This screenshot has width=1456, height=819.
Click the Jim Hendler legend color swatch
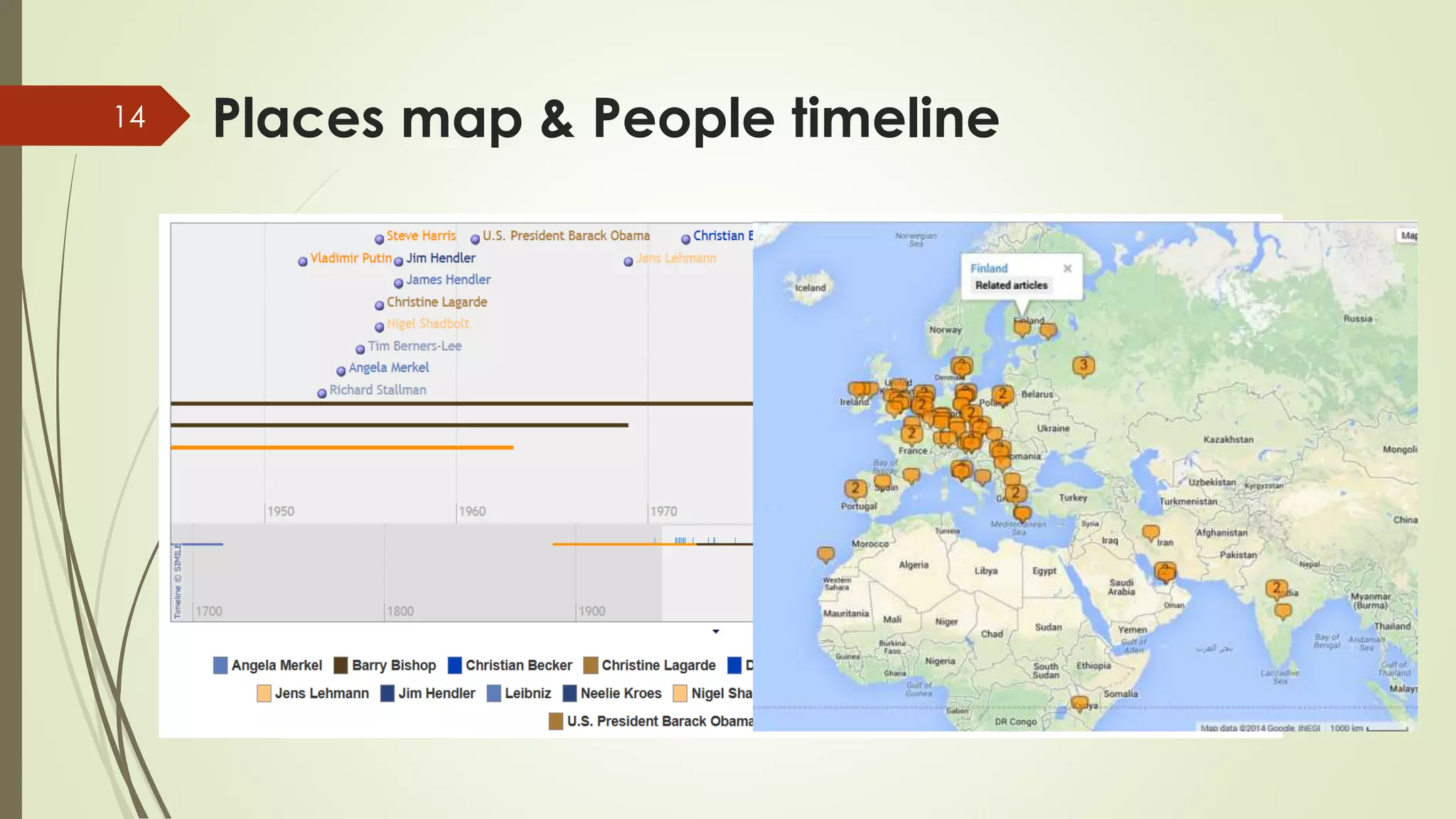click(x=387, y=693)
